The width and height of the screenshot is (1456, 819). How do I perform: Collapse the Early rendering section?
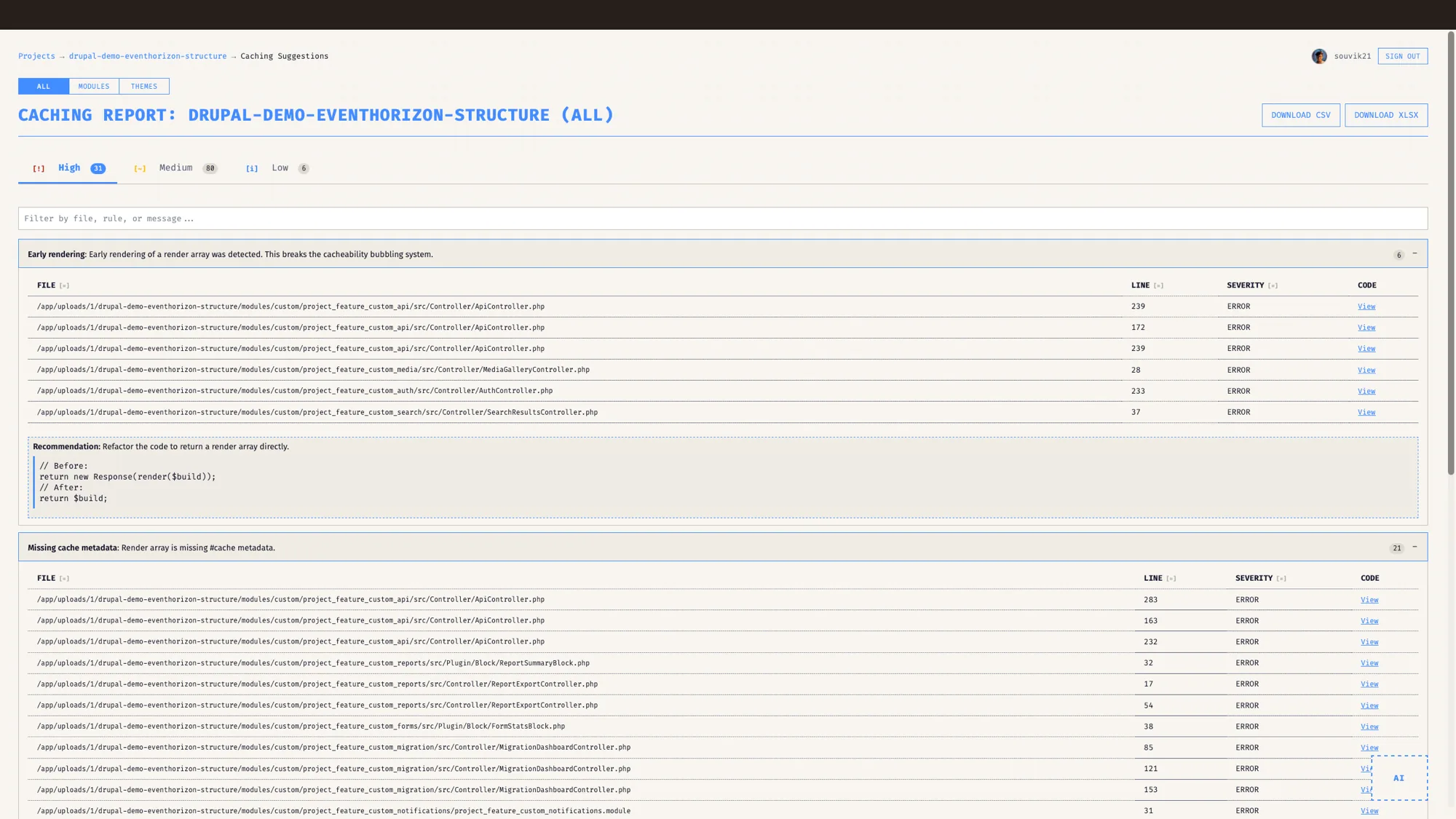tap(1415, 253)
